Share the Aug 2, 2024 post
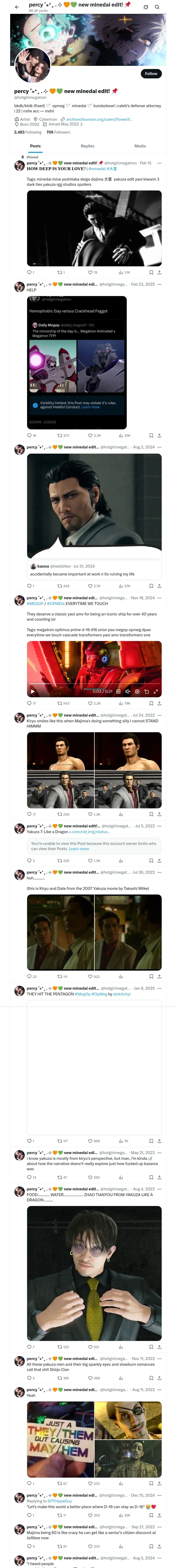The width and height of the screenshot is (176, 1568). point(159,586)
